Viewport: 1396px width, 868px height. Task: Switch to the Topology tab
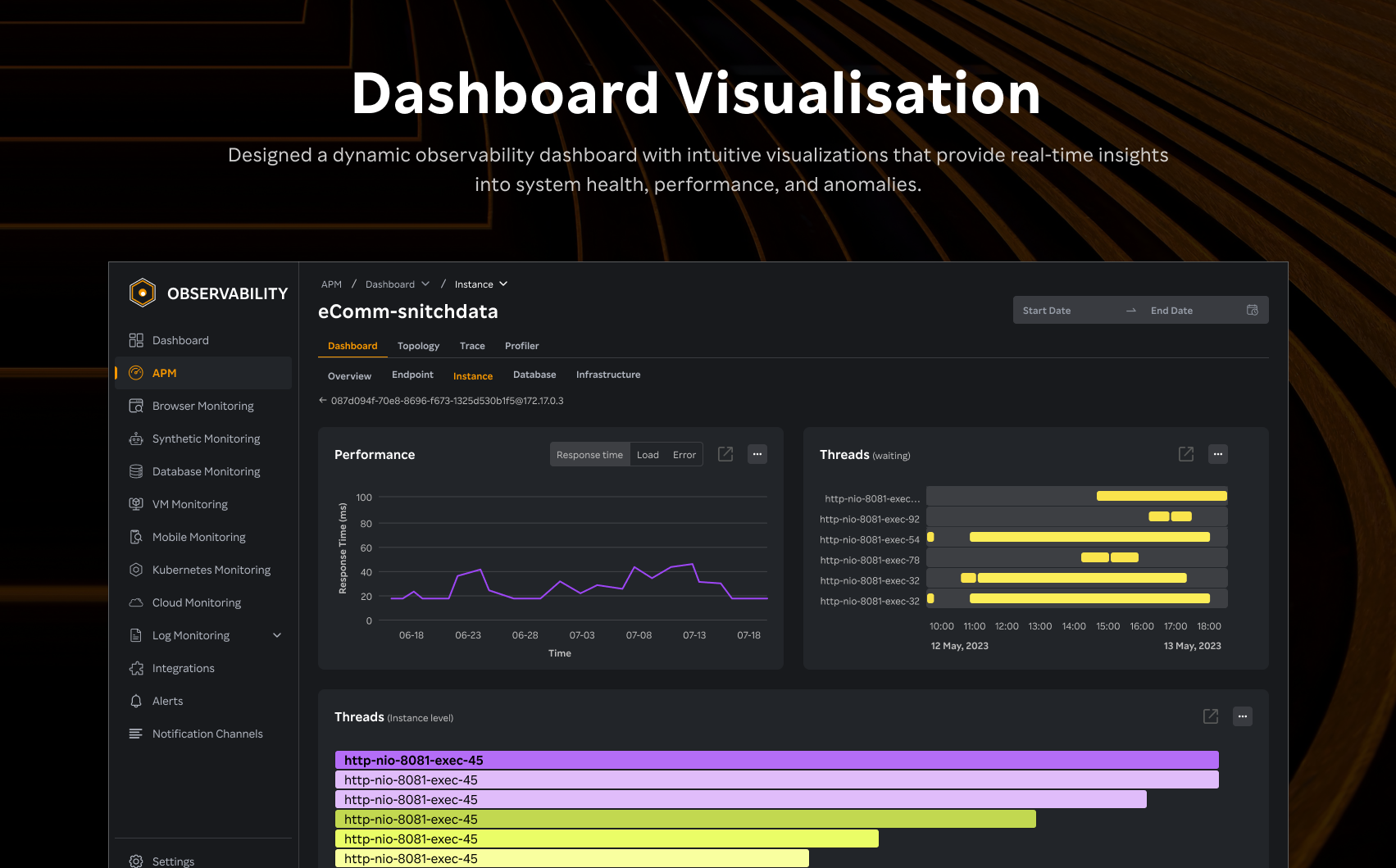[418, 346]
